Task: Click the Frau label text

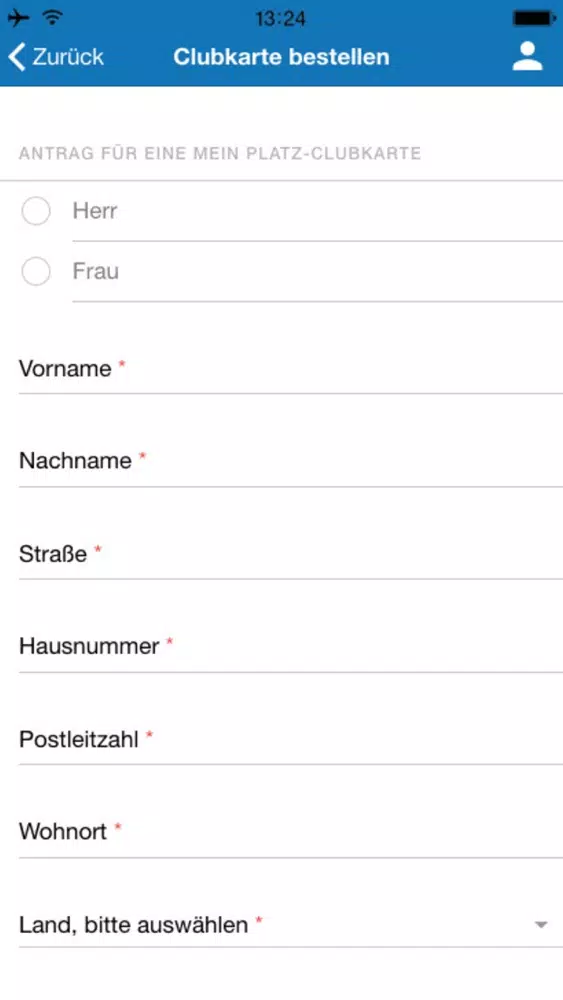Action: 96,271
